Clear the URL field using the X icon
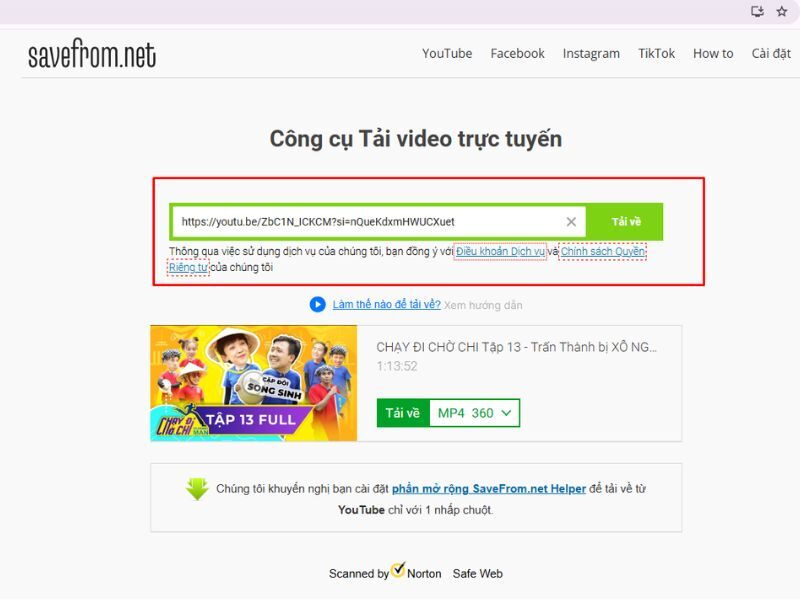 pyautogui.click(x=570, y=221)
